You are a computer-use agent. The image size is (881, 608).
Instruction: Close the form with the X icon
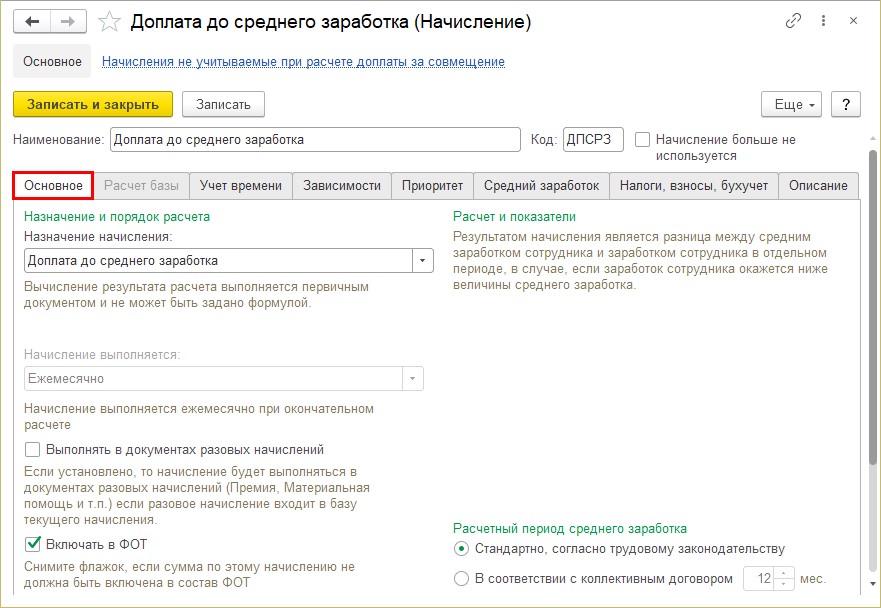click(853, 21)
